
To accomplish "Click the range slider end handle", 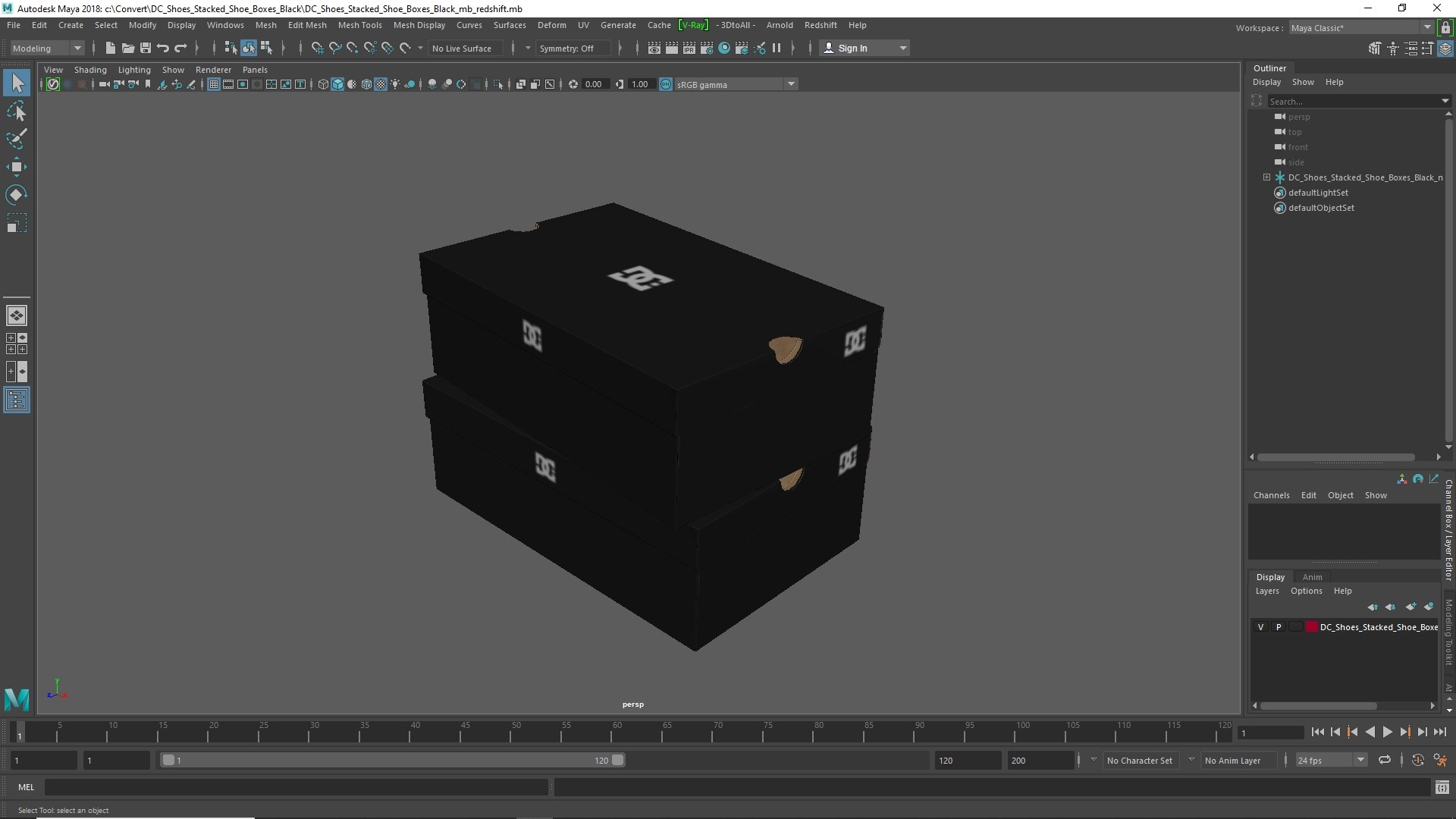I will click(x=618, y=760).
